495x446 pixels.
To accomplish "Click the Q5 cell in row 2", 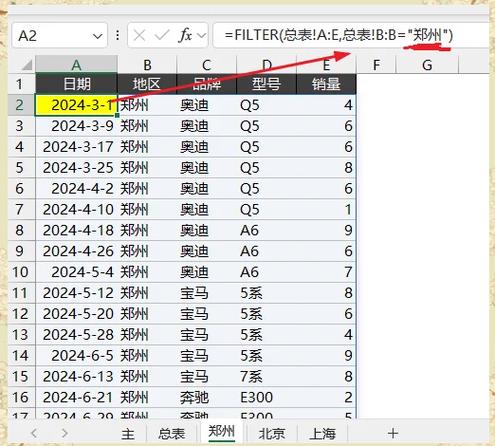I will click(266, 105).
